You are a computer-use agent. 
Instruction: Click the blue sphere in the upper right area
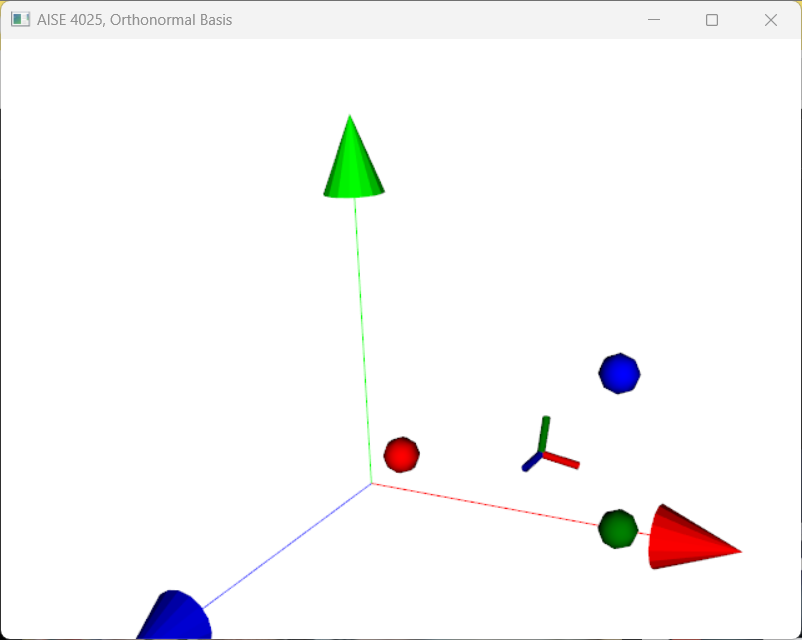coord(619,373)
